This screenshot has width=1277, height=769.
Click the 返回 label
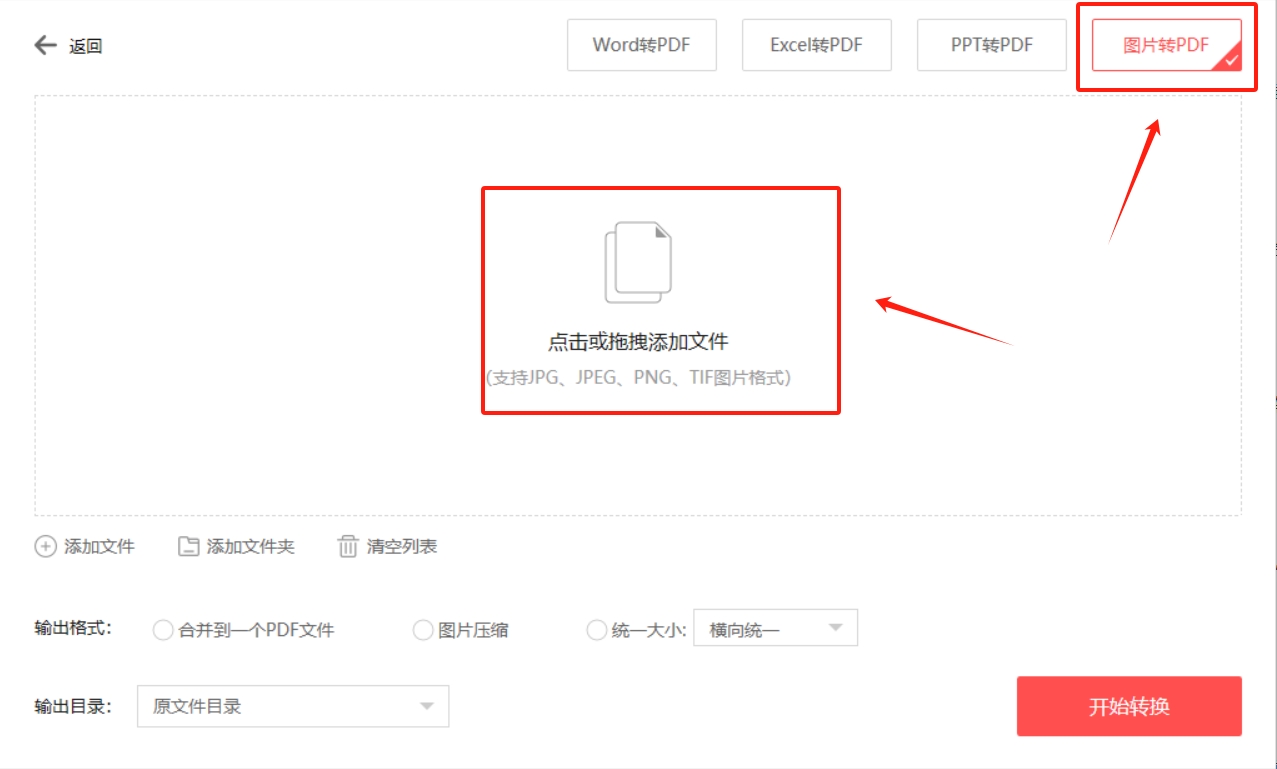[86, 46]
